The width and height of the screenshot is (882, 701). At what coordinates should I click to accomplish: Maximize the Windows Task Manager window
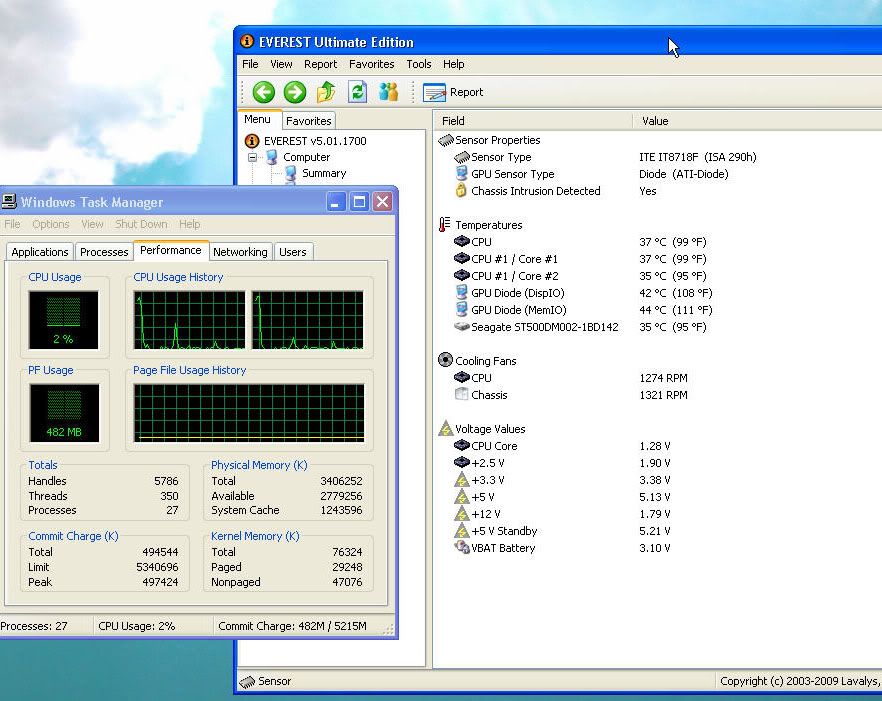click(359, 201)
